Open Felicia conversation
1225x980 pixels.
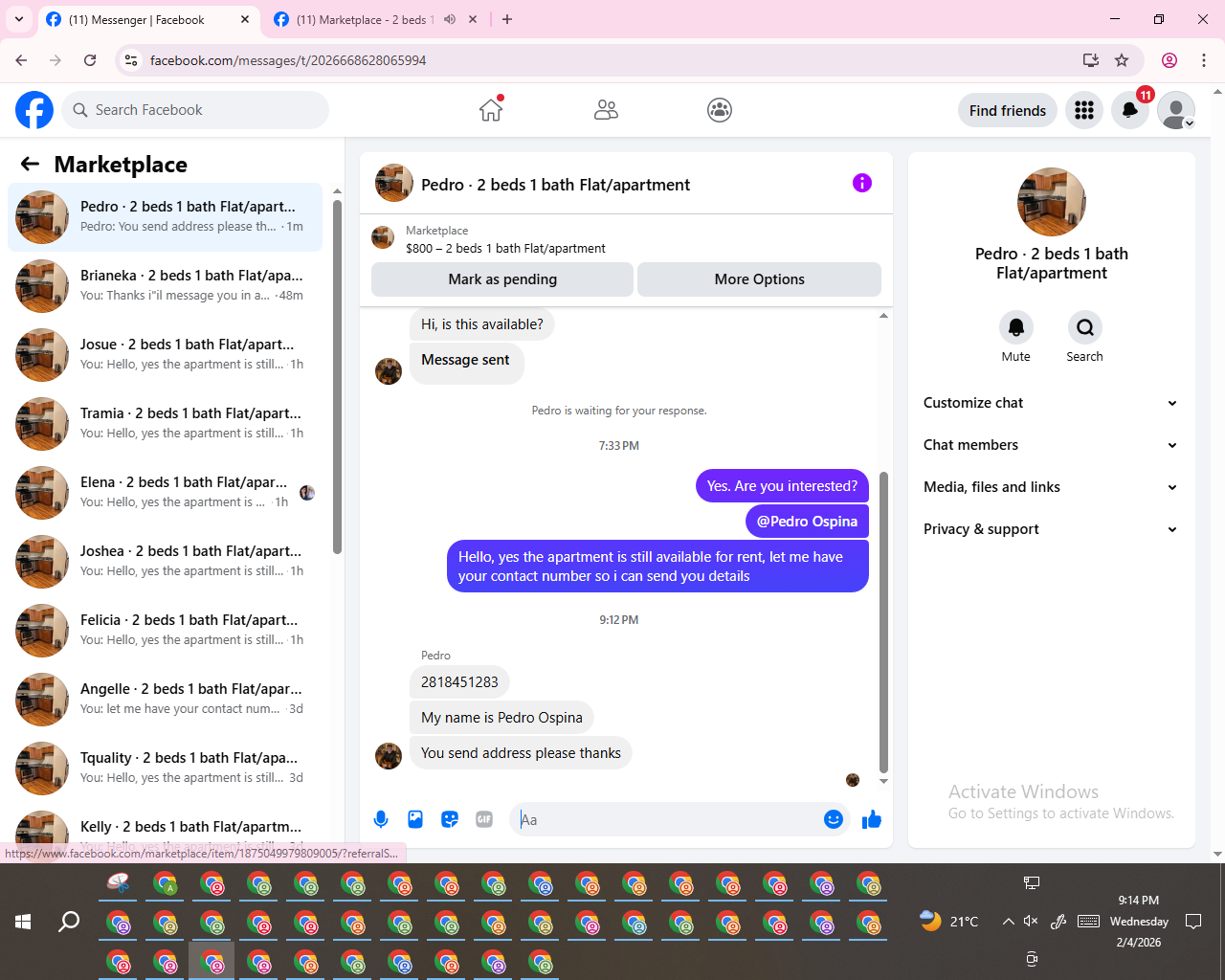click(x=165, y=631)
